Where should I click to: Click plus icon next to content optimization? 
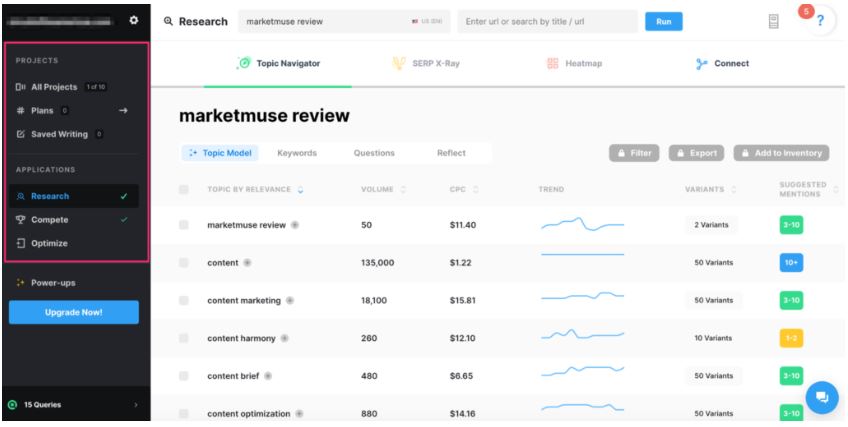[x=299, y=414]
